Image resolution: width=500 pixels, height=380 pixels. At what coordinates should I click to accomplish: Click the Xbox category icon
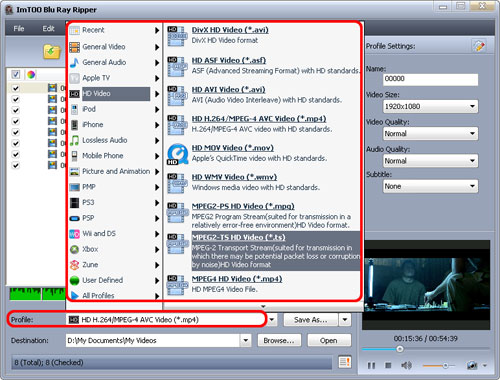[74, 249]
